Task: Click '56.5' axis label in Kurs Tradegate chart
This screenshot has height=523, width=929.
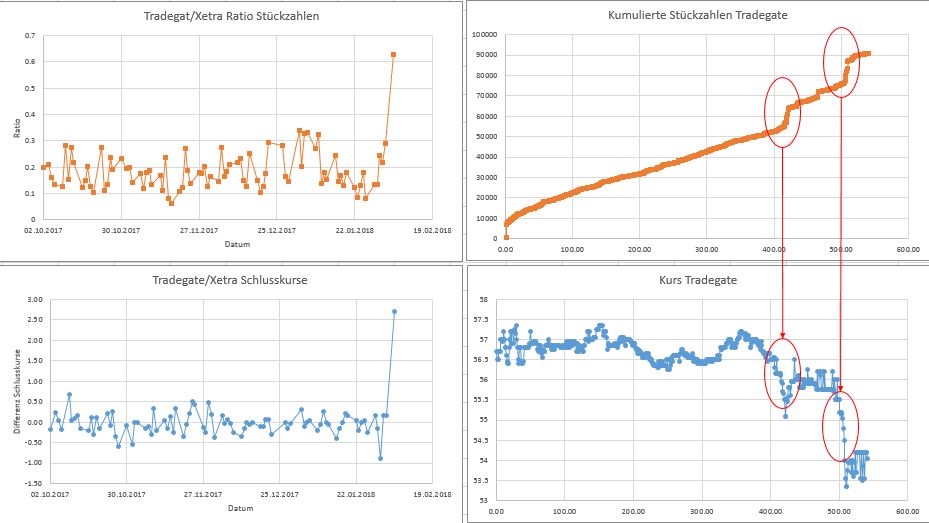Action: pyautogui.click(x=480, y=360)
